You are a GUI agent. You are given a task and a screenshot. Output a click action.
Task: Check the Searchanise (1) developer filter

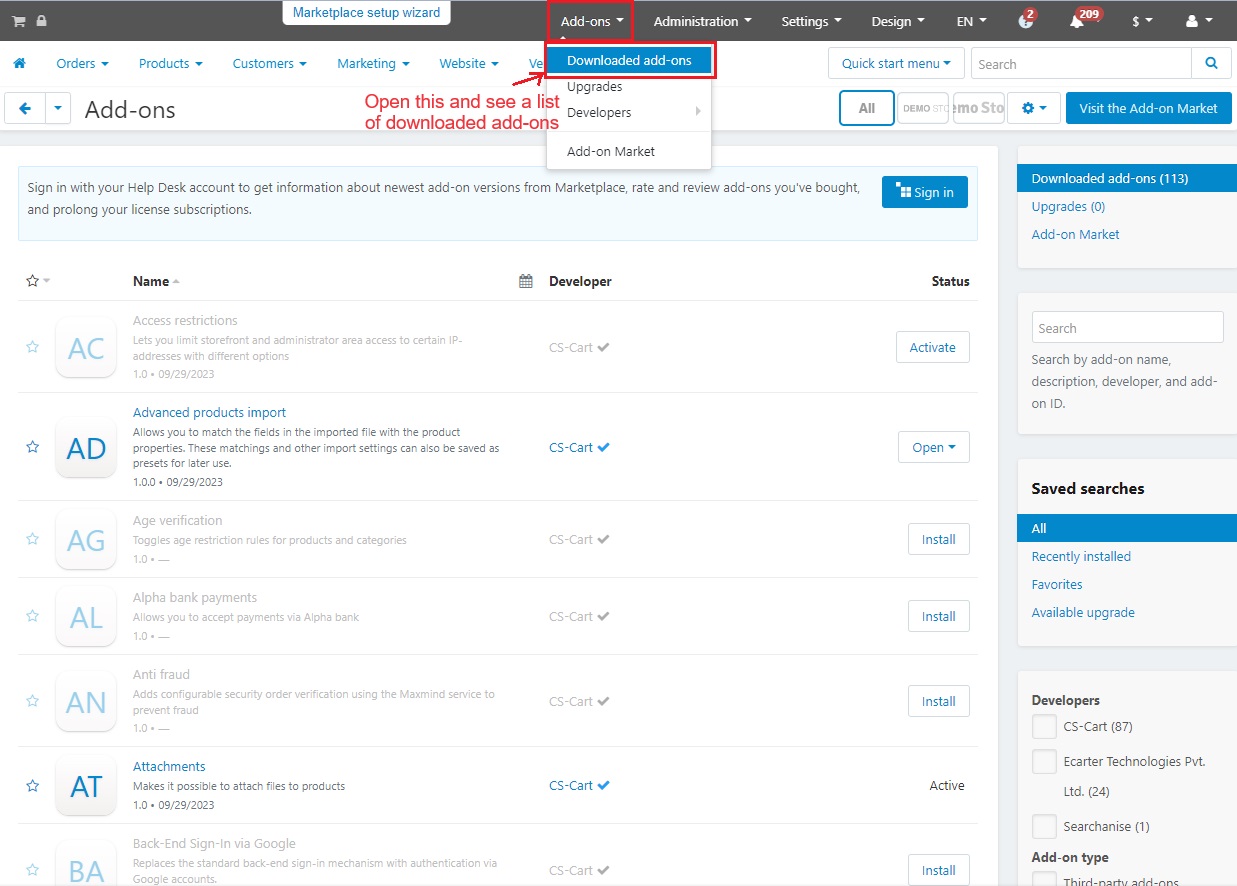[x=1044, y=826]
